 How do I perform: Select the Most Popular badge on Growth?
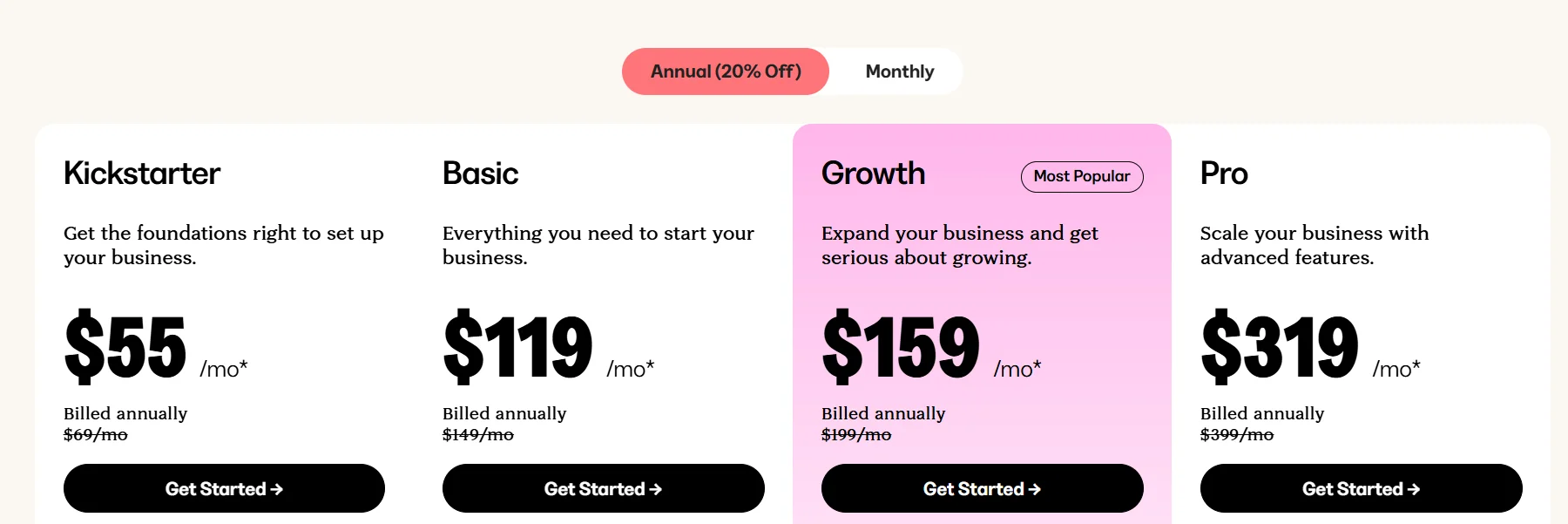click(1081, 176)
